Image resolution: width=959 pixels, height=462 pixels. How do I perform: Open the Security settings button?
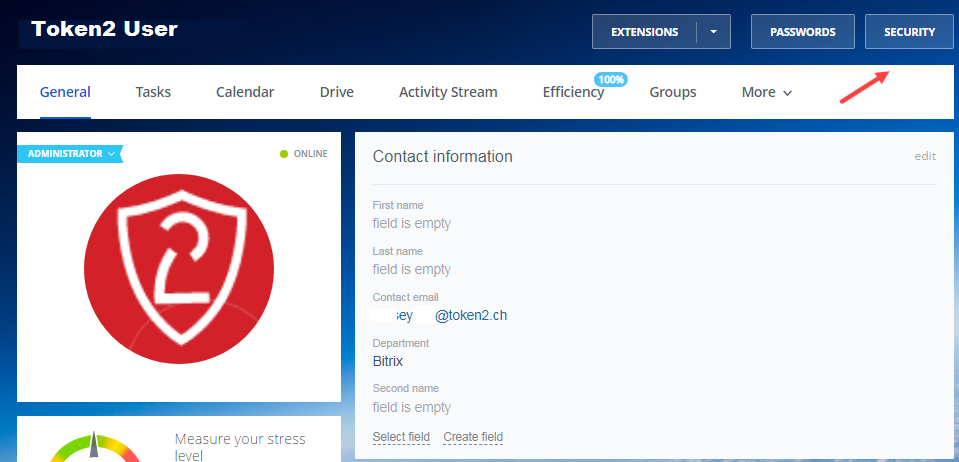909,32
